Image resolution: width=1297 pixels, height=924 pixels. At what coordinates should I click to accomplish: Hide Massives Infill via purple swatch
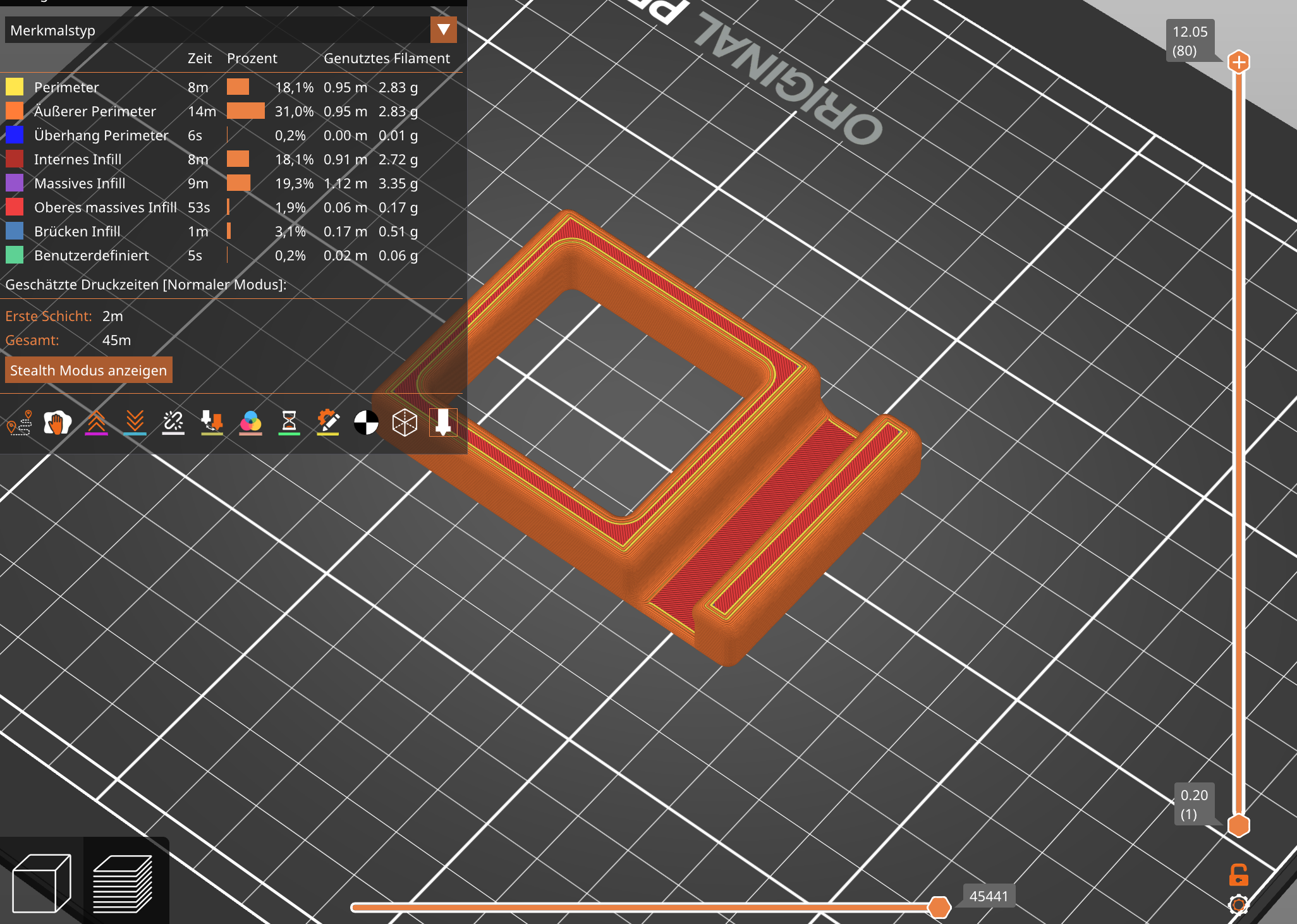[x=15, y=183]
